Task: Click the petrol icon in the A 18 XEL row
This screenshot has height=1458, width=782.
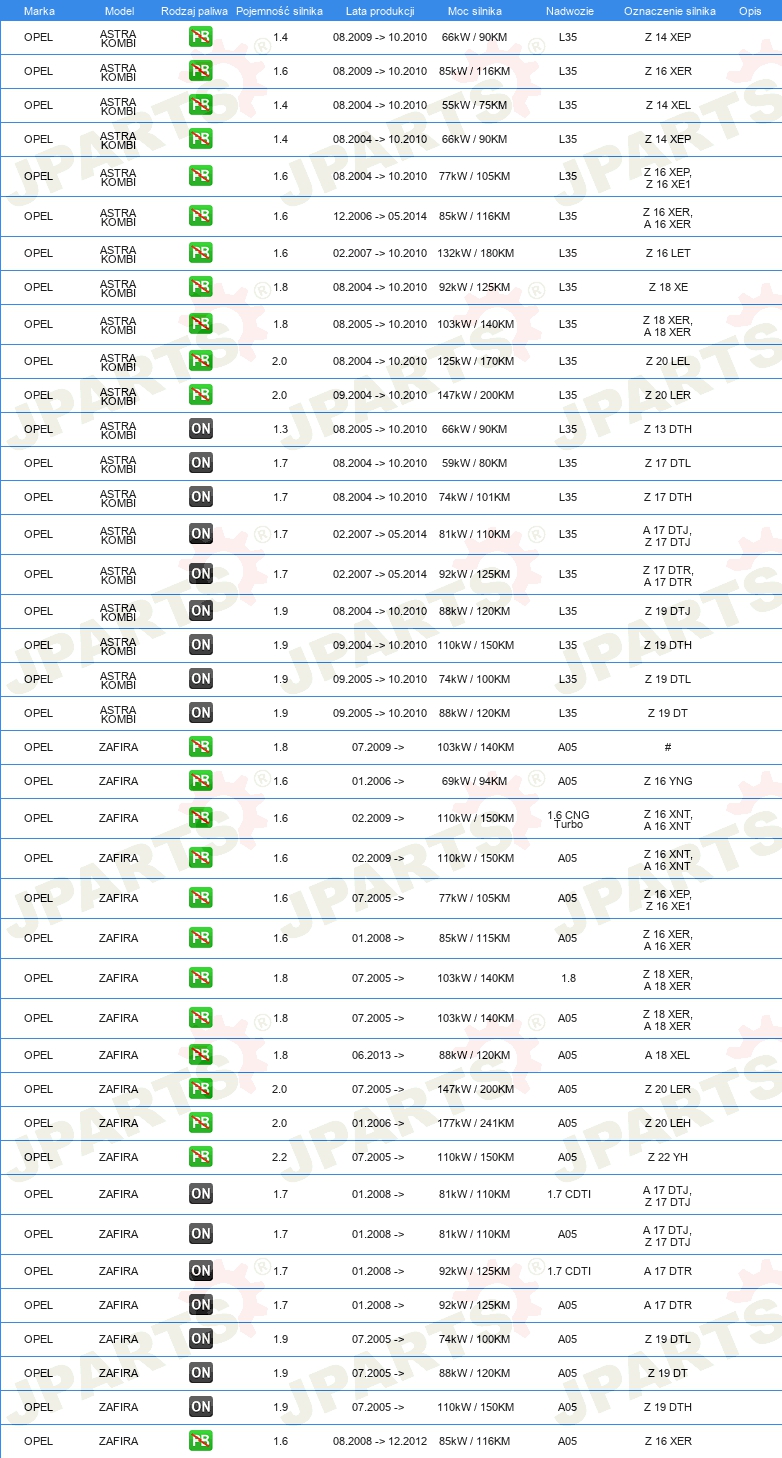Action: 201,1055
